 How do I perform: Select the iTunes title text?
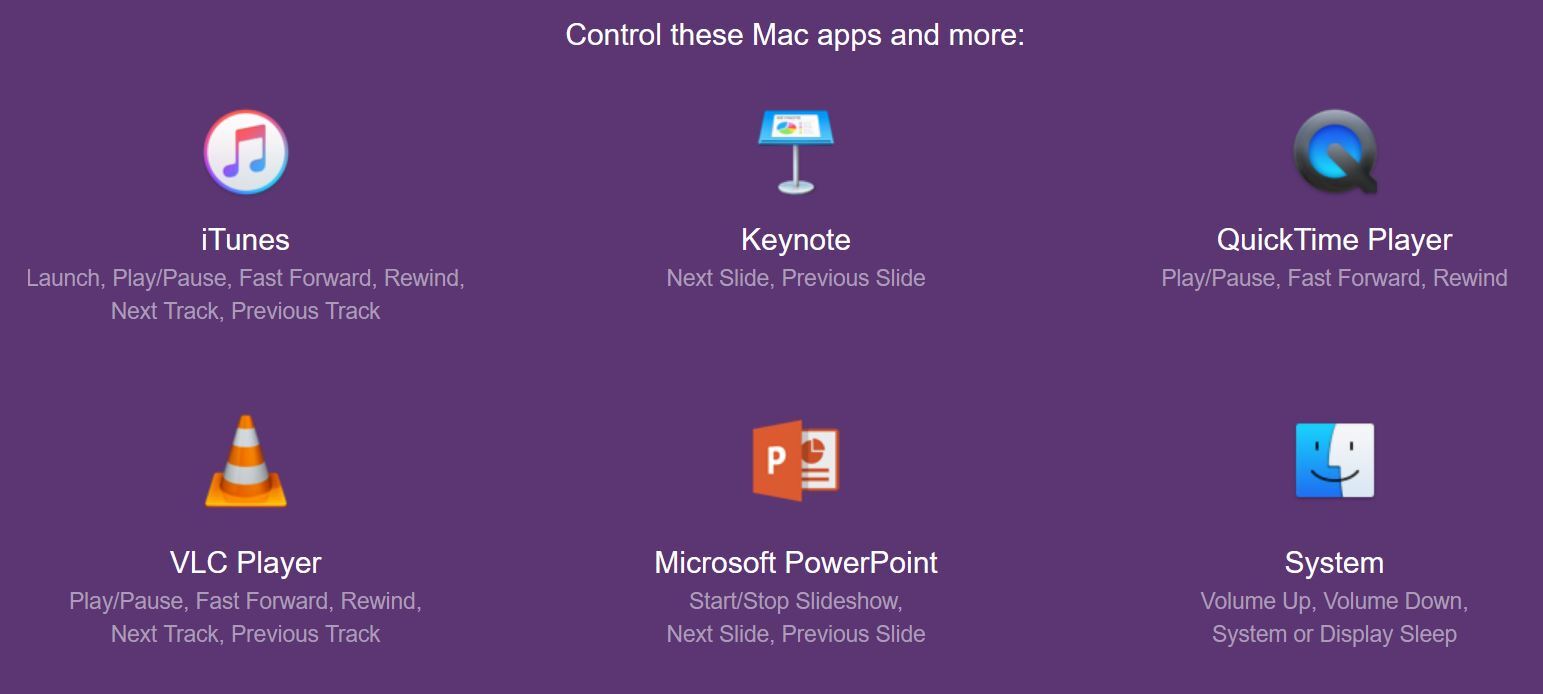point(246,240)
